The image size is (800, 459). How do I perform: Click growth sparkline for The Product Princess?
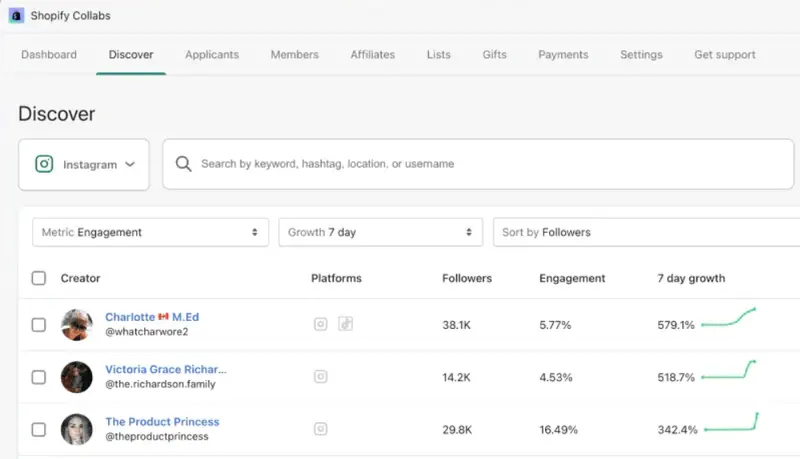pyautogui.click(x=732, y=422)
